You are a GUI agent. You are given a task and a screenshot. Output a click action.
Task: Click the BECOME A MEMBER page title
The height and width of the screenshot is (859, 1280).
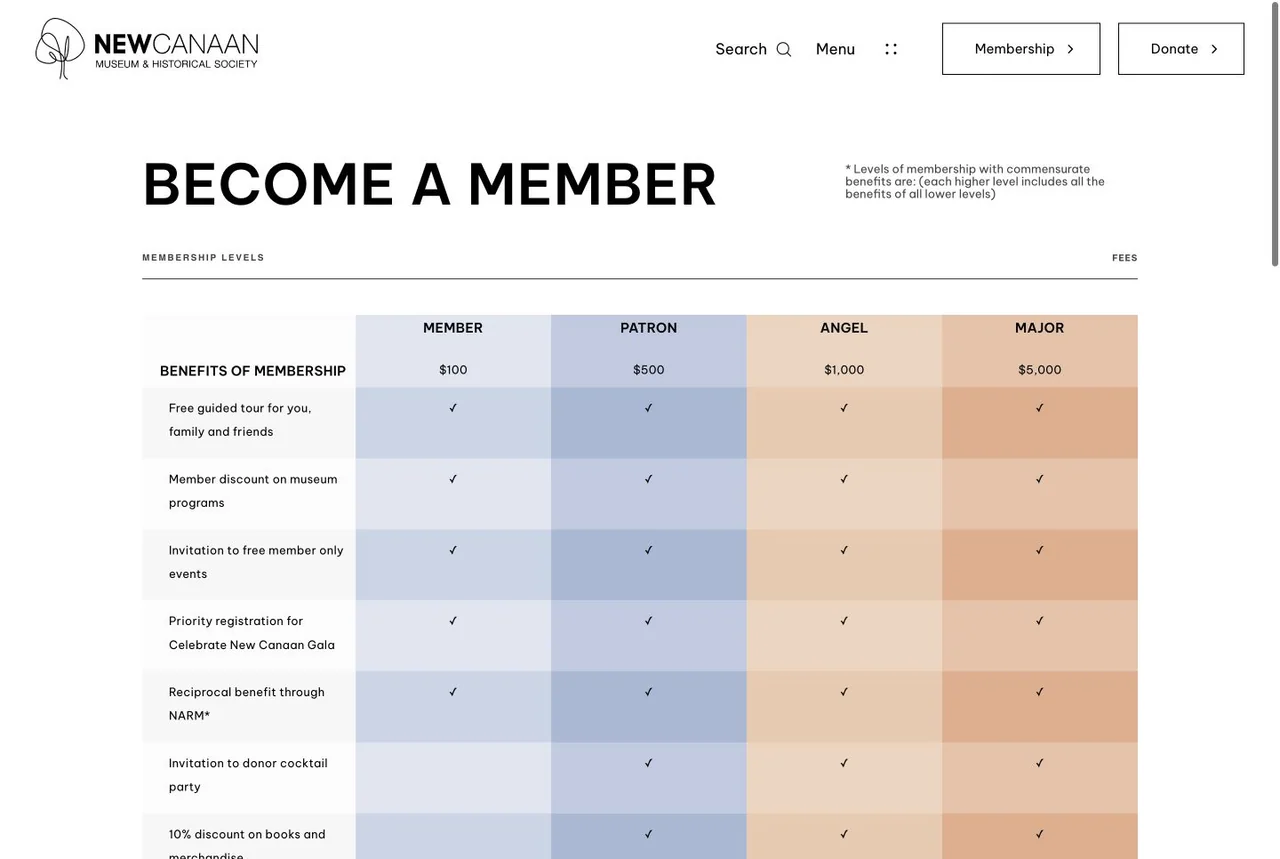click(430, 184)
